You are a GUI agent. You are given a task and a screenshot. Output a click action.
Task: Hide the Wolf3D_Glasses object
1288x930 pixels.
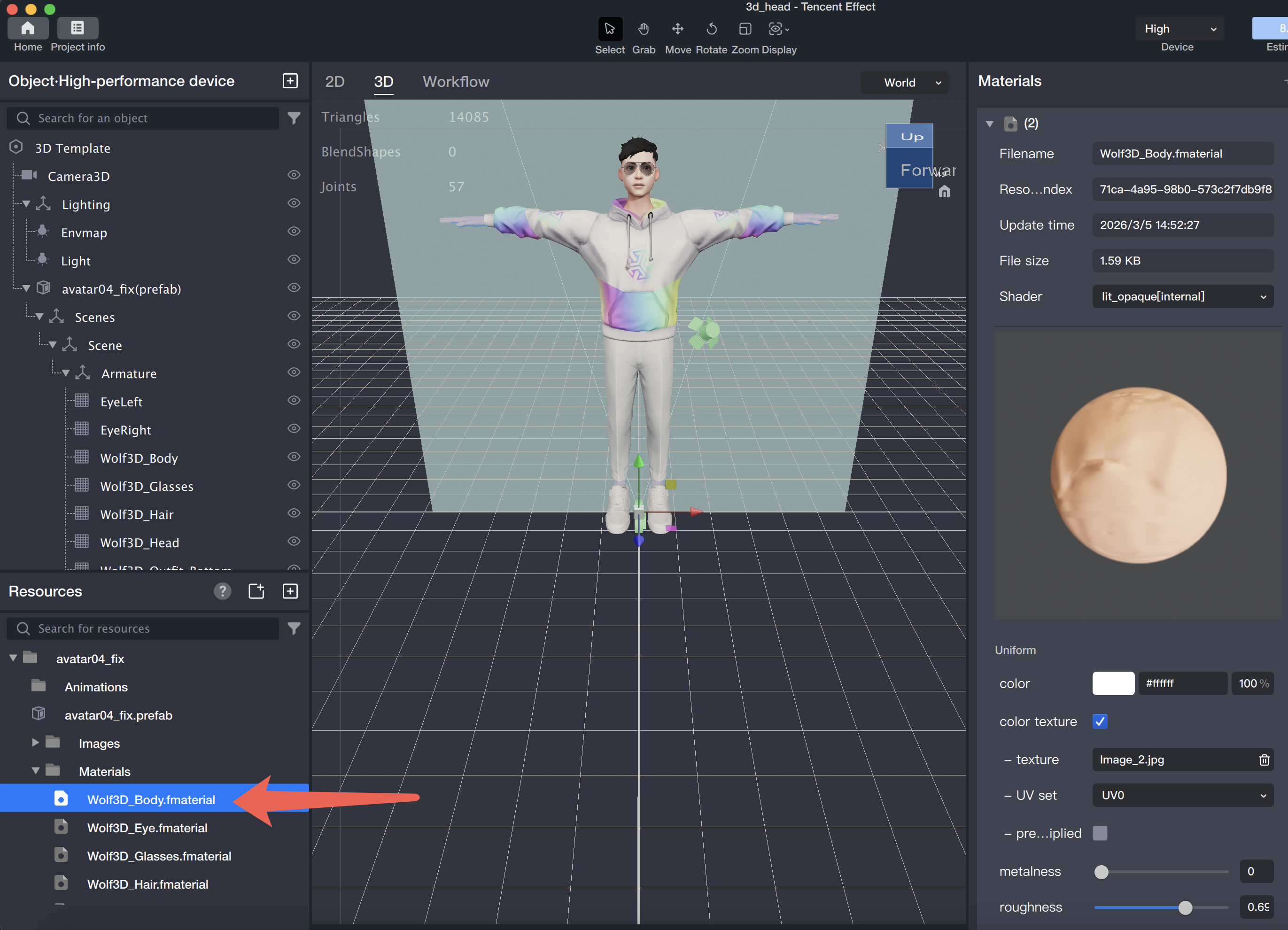294,485
